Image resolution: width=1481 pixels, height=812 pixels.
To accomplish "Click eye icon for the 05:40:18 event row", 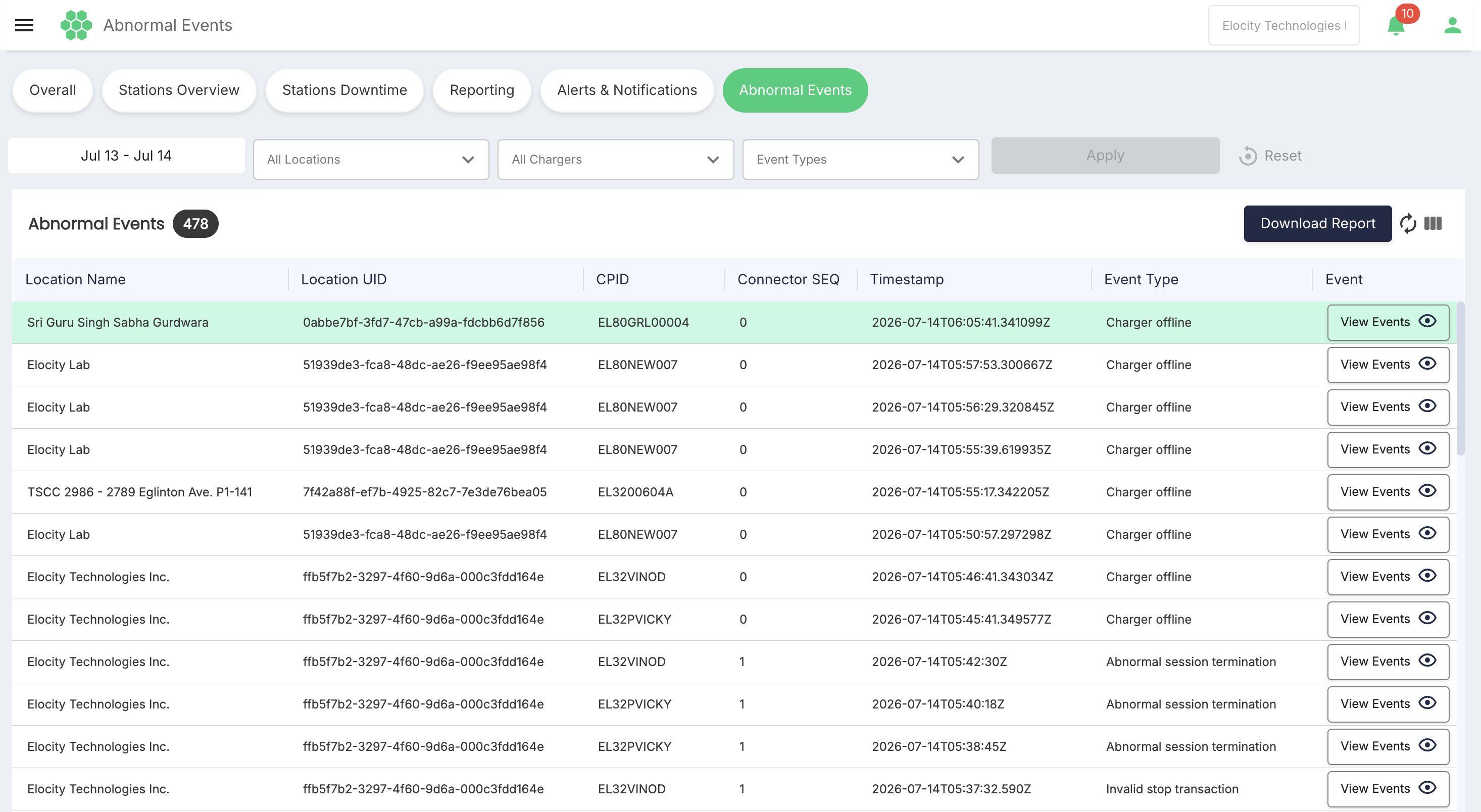I will [x=1427, y=704].
